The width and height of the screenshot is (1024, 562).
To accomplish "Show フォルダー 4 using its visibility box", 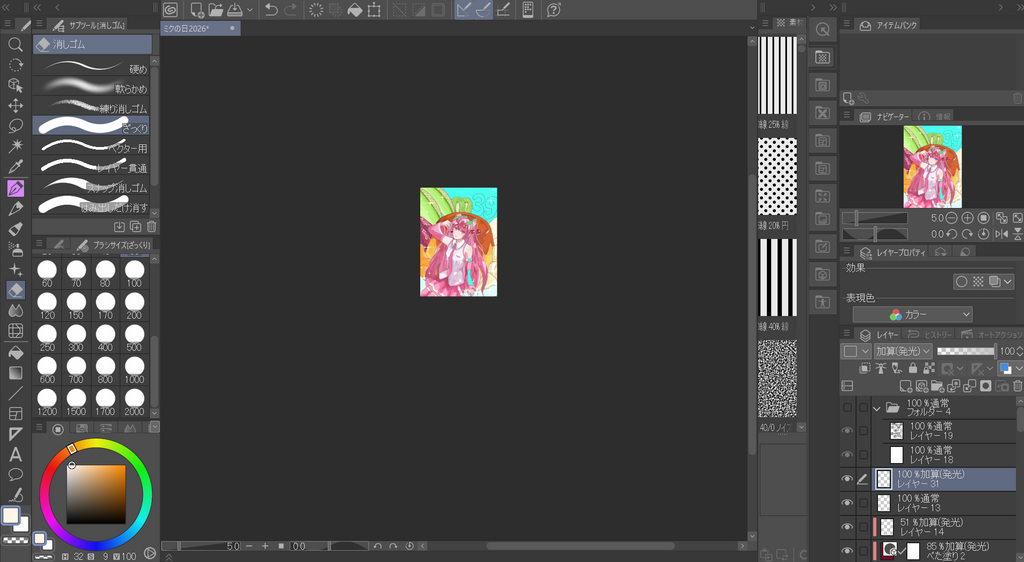I will [848, 408].
